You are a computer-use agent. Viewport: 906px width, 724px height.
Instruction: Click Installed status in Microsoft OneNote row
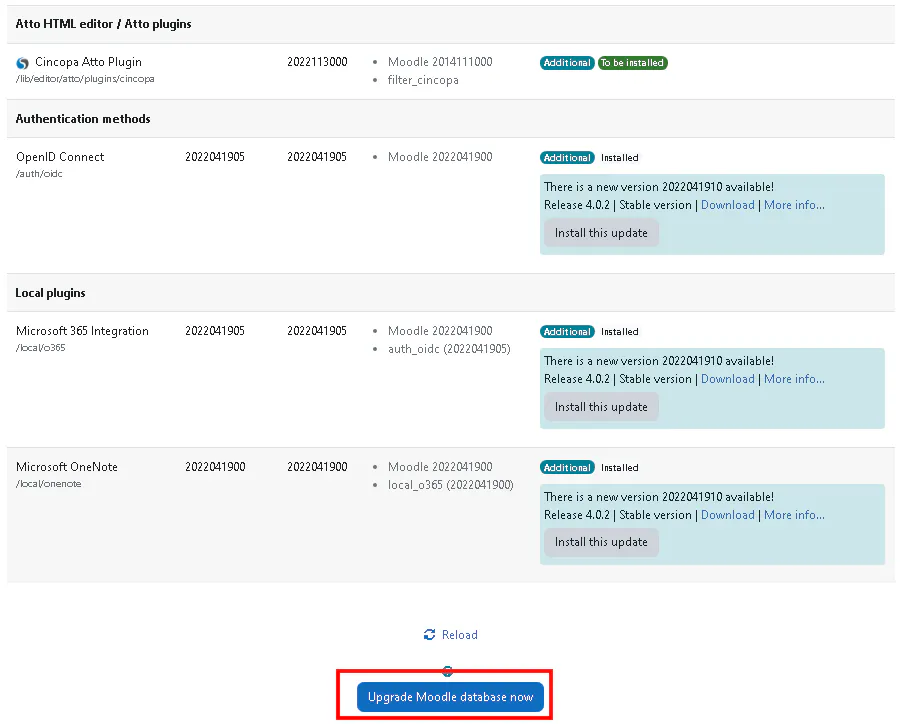click(619, 467)
